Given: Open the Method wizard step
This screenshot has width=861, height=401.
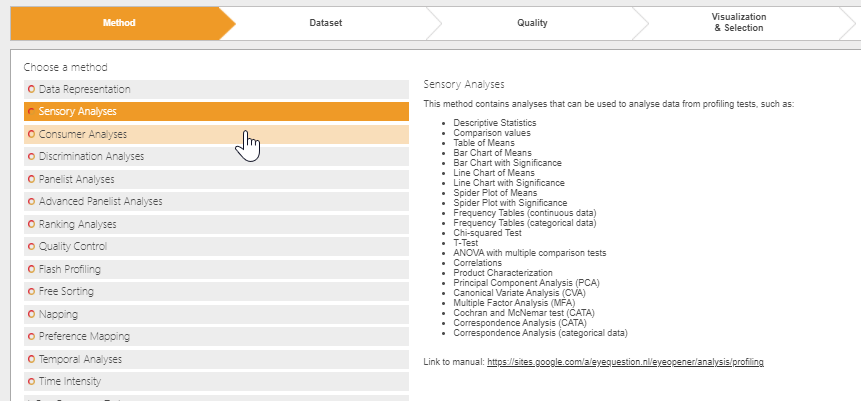Looking at the screenshot, I should (118, 22).
